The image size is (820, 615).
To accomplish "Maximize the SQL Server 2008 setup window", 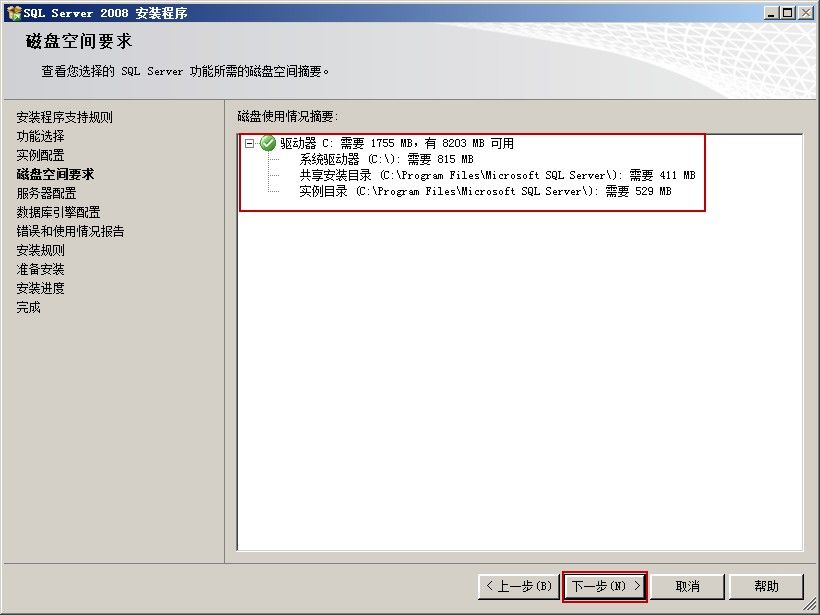I will pos(788,13).
